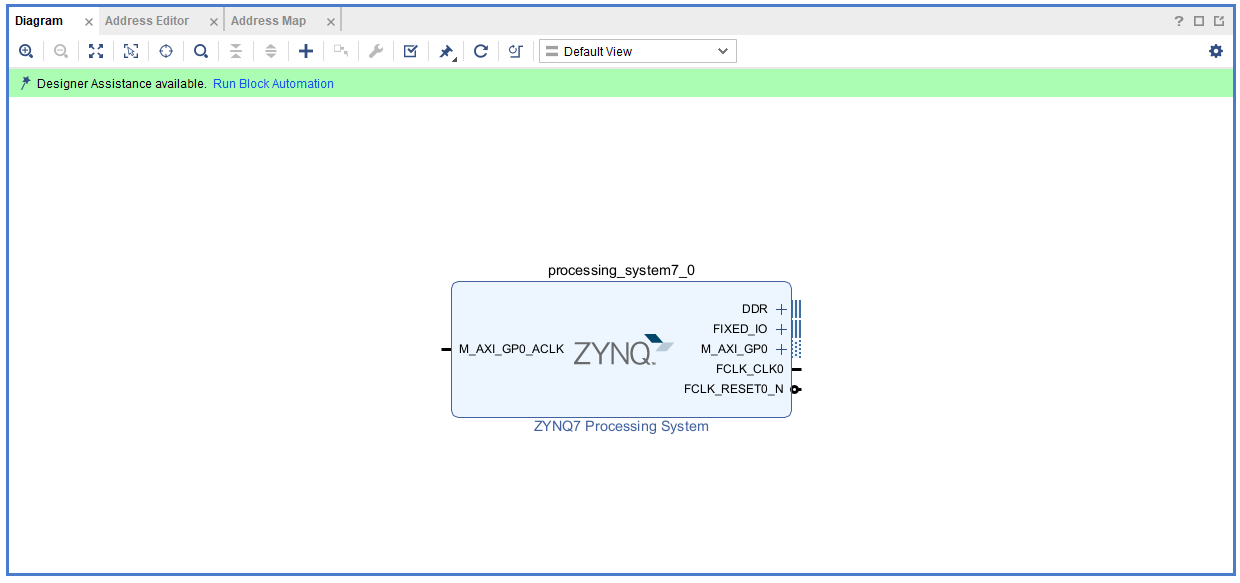Close the Address Editor tab
This screenshot has width=1240, height=583.
point(214,22)
